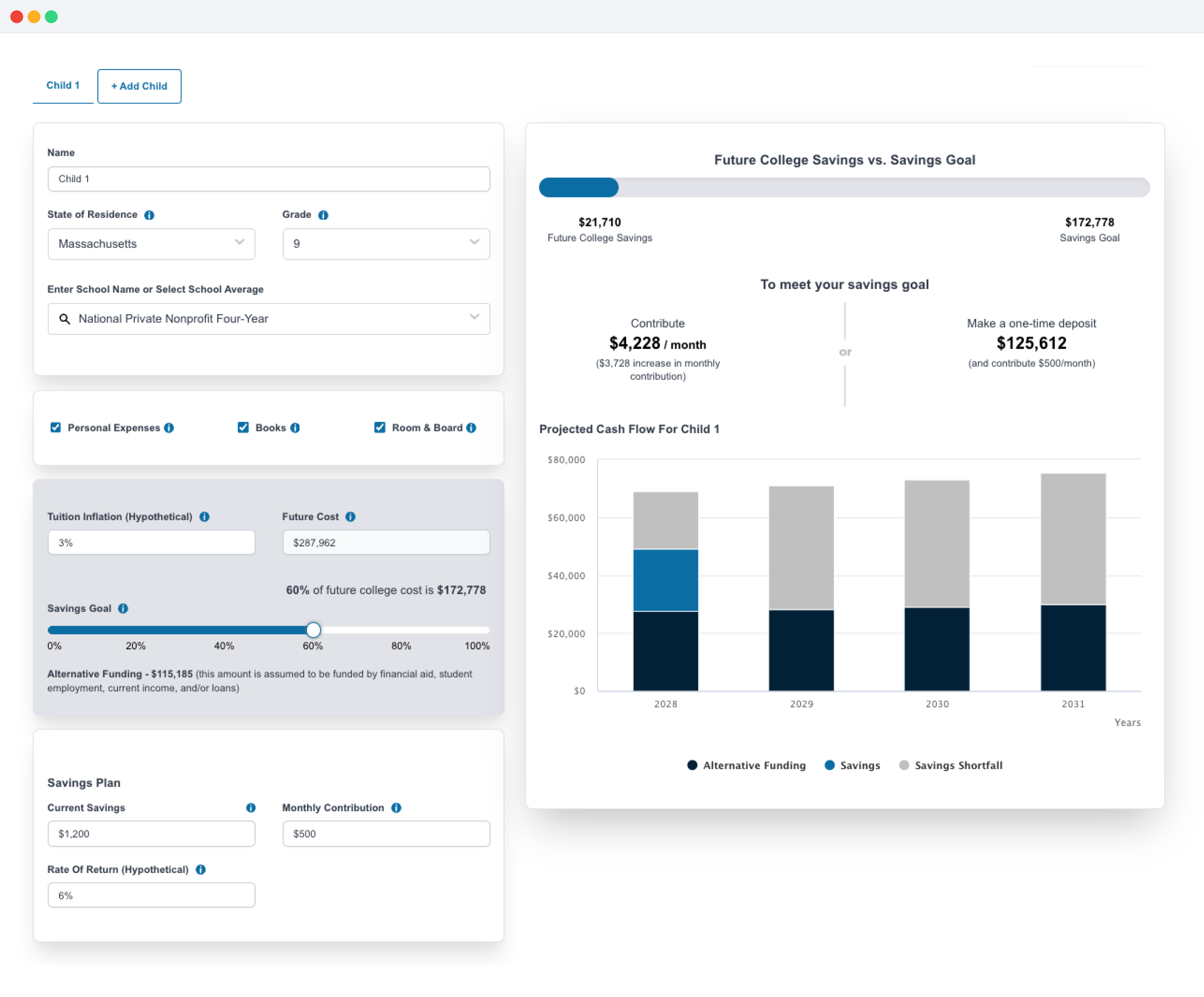Click the 2030 Savings Shortfall bar segment
Viewport: 1204px width, 997px height.
pyautogui.click(x=938, y=543)
